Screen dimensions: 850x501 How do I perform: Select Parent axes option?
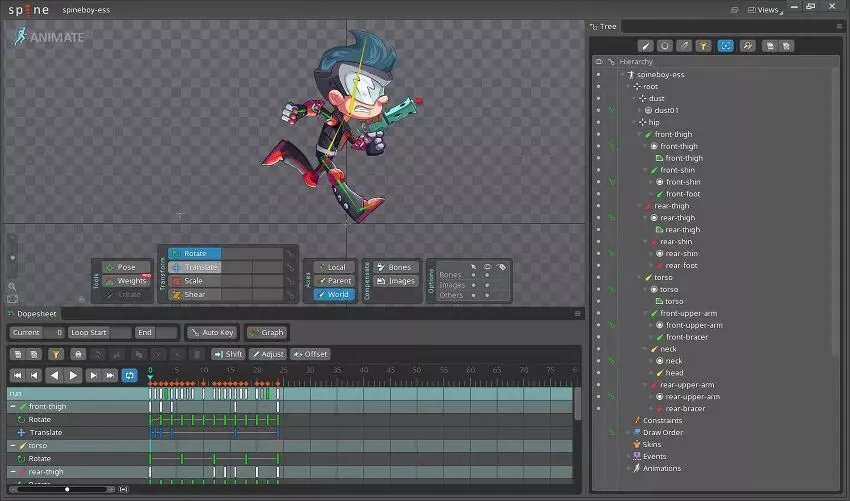pos(334,281)
